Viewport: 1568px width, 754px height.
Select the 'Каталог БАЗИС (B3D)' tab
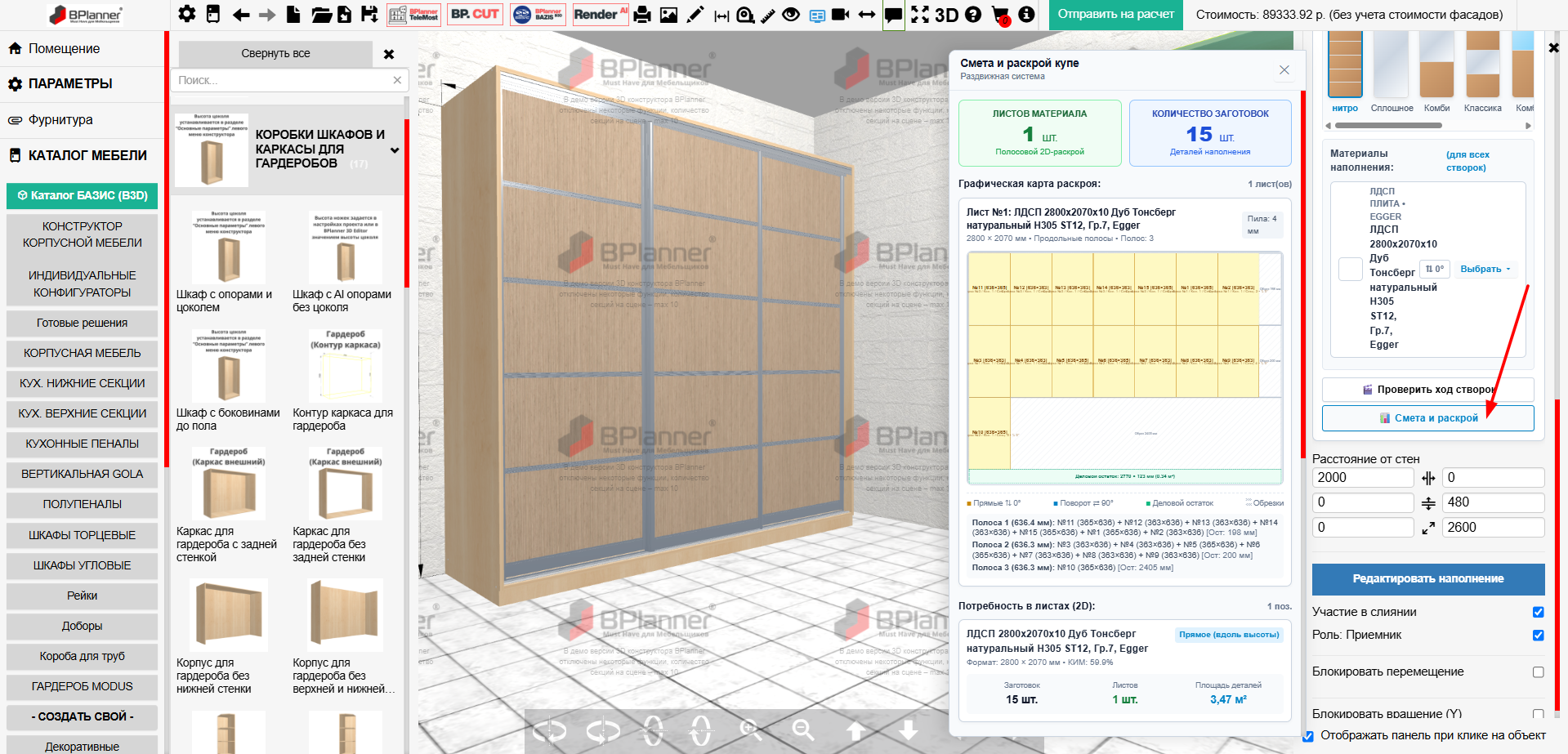coord(82,195)
